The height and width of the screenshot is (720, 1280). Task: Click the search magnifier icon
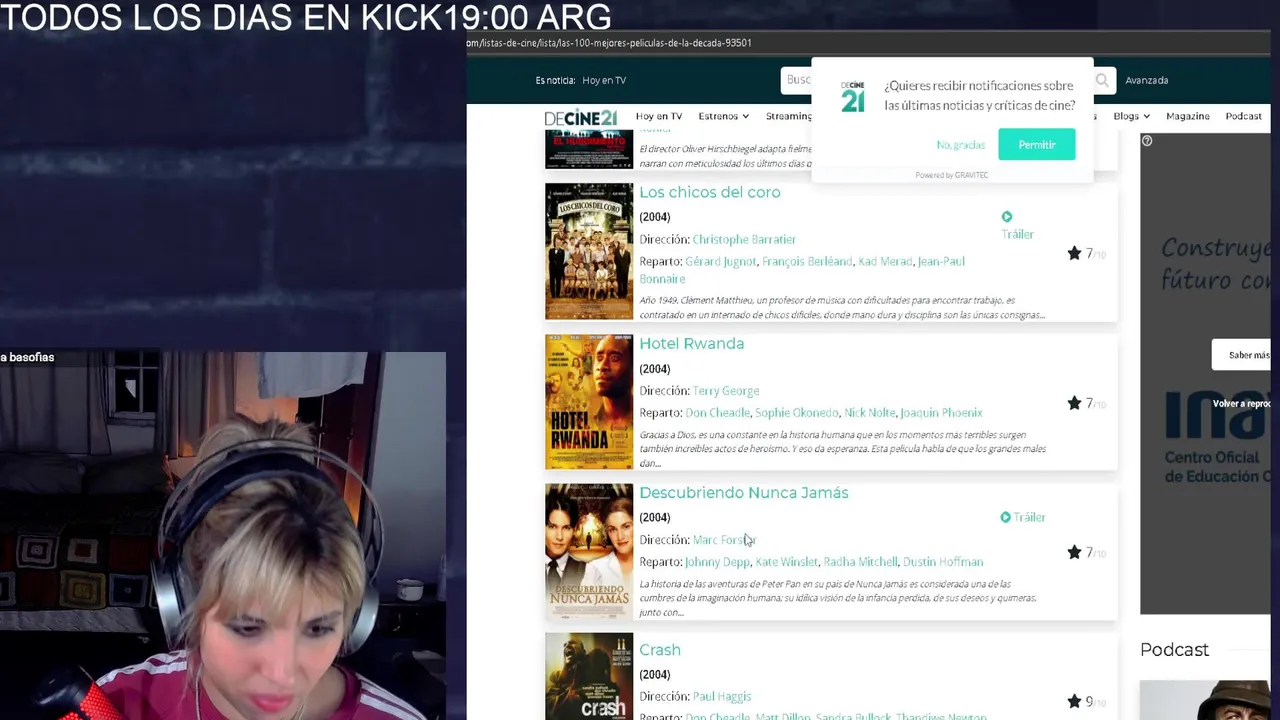point(1102,80)
